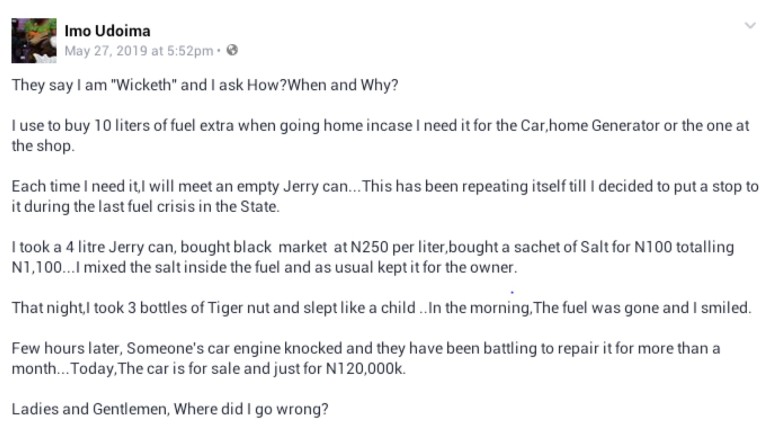Click the globe public privacy icon
The width and height of the screenshot is (768, 431).
[x=232, y=50]
